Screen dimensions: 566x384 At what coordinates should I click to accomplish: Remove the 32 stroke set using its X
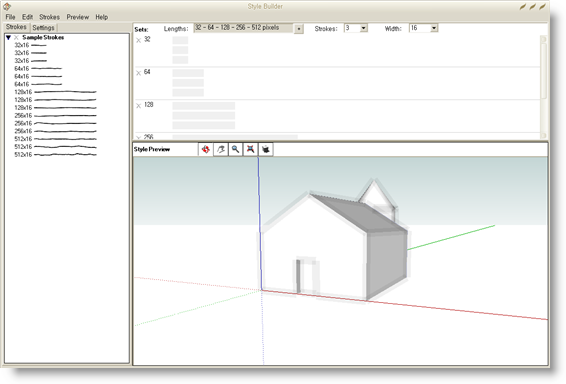tap(139, 40)
